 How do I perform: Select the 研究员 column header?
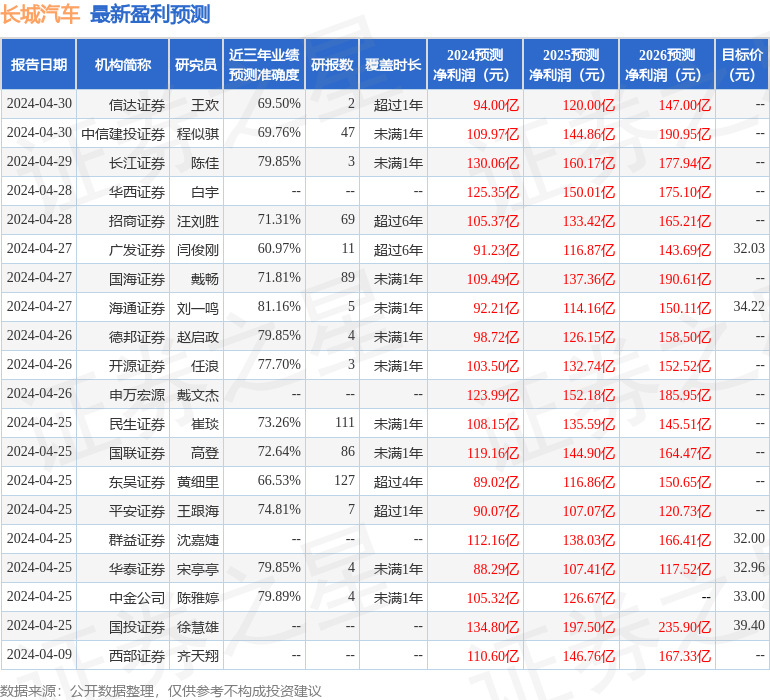click(196, 64)
